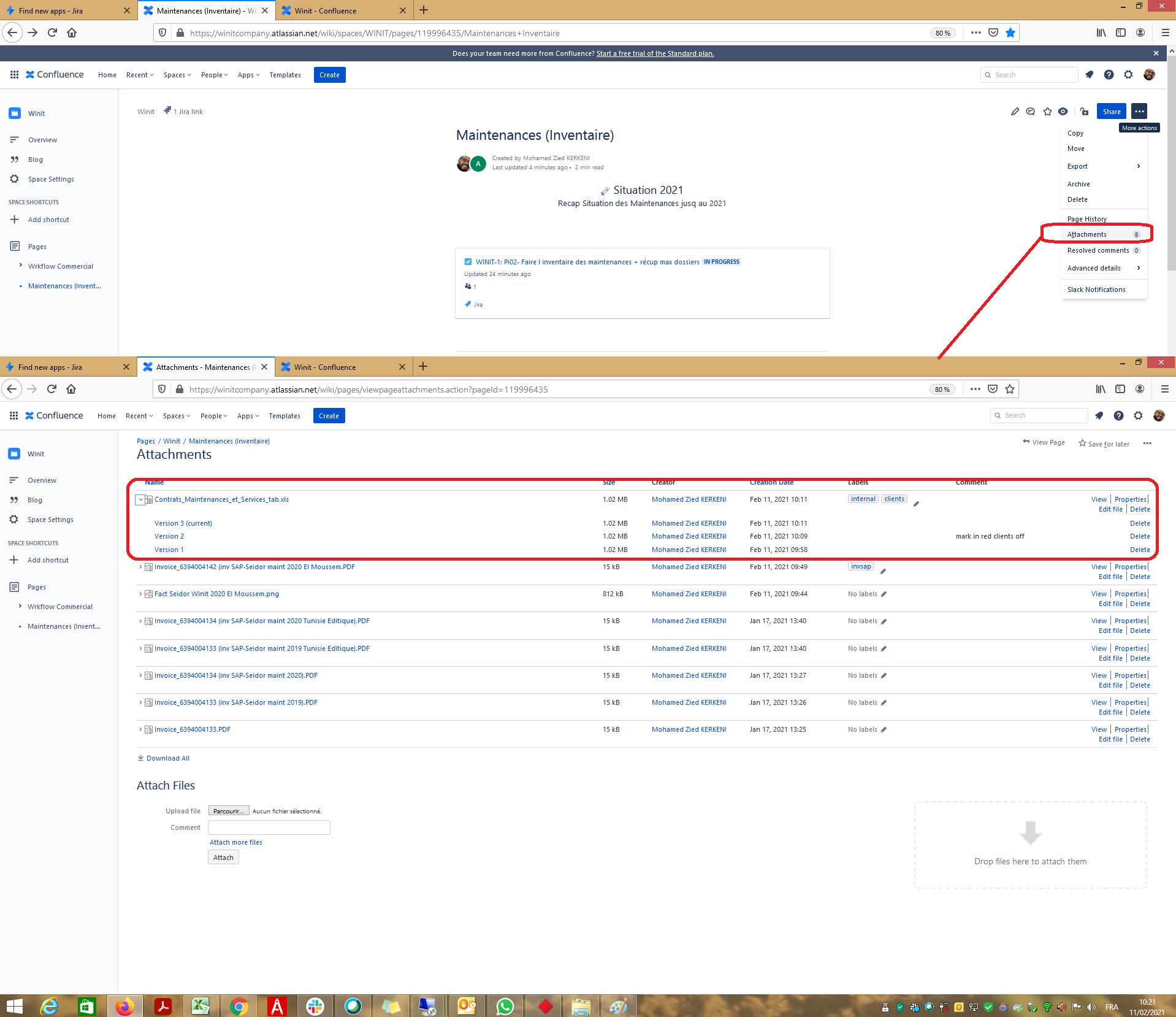Expand Invoice_6394004133.PDF row versions
The height and width of the screenshot is (1017, 1176).
[x=140, y=729]
